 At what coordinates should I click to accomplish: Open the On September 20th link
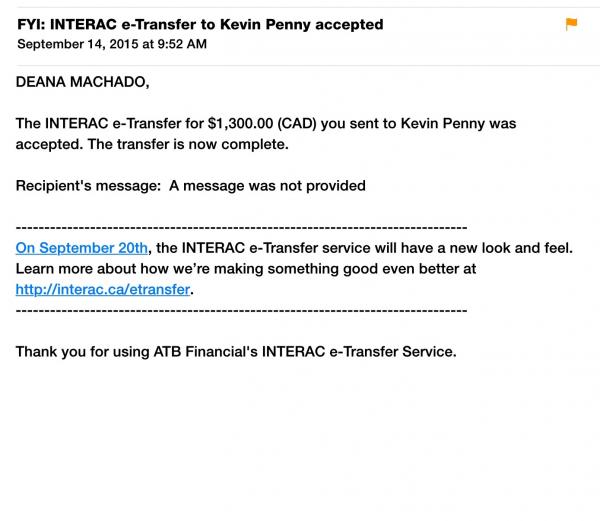pos(82,248)
